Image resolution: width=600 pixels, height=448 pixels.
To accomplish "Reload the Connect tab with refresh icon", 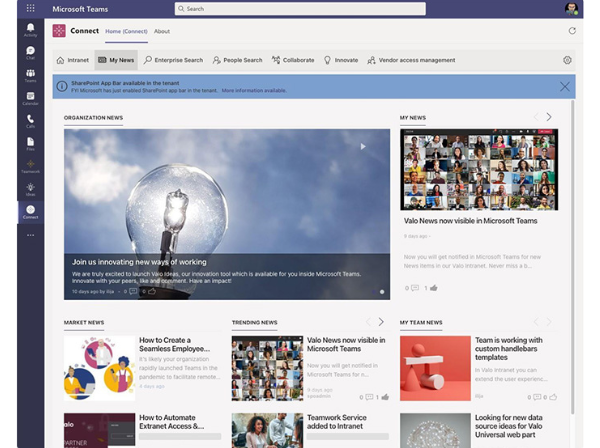I will 572,31.
